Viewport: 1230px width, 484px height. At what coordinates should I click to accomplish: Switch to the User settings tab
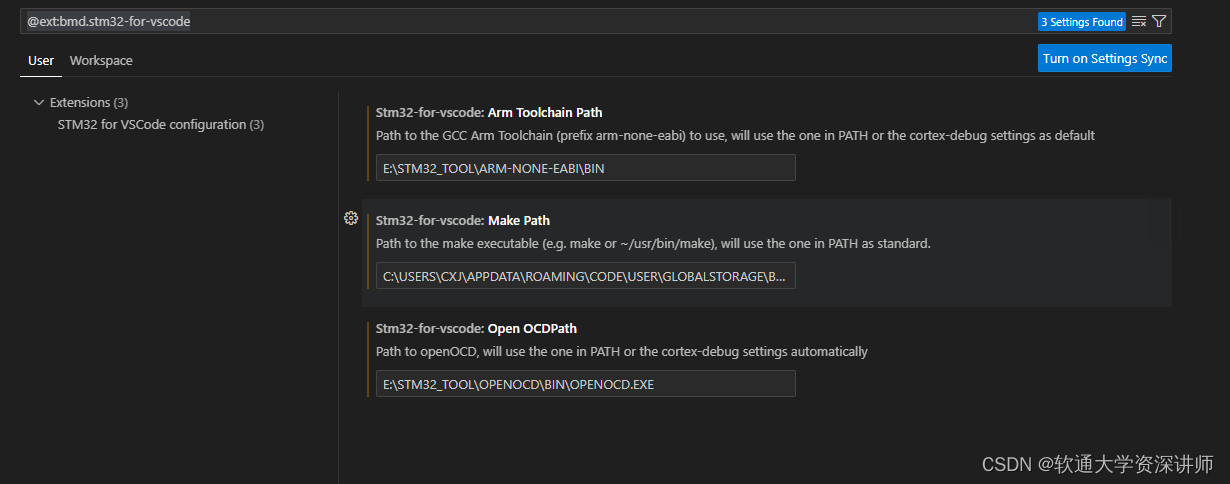tap(41, 60)
